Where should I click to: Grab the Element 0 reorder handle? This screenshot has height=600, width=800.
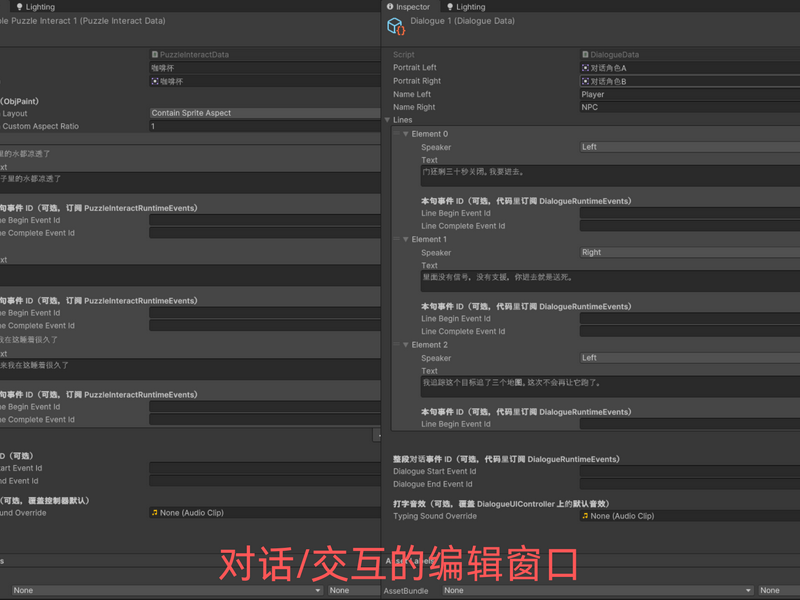coord(396,134)
